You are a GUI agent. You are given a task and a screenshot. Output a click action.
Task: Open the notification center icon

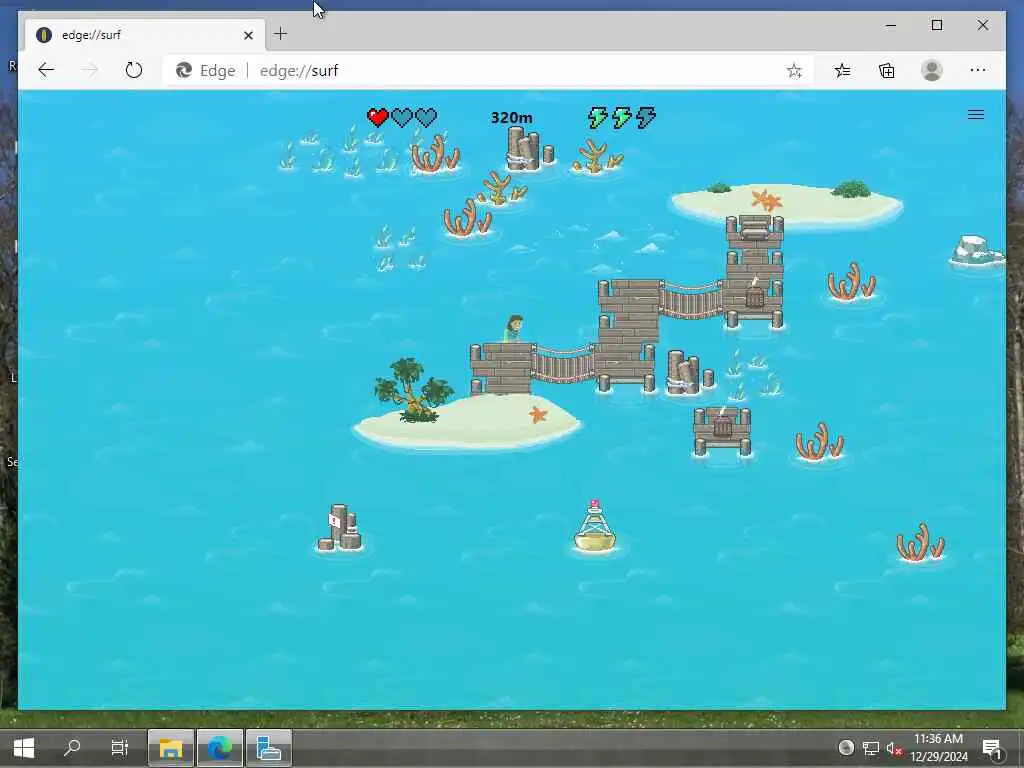click(993, 748)
